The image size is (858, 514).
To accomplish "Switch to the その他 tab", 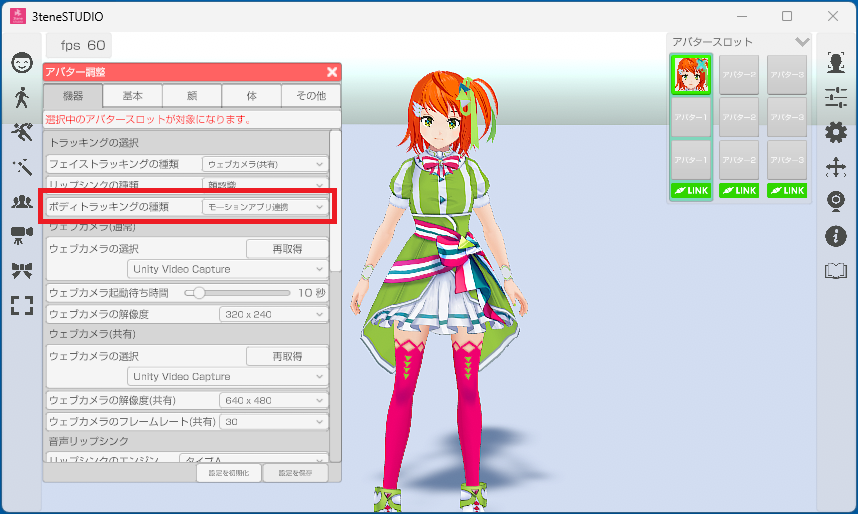I will click(311, 96).
